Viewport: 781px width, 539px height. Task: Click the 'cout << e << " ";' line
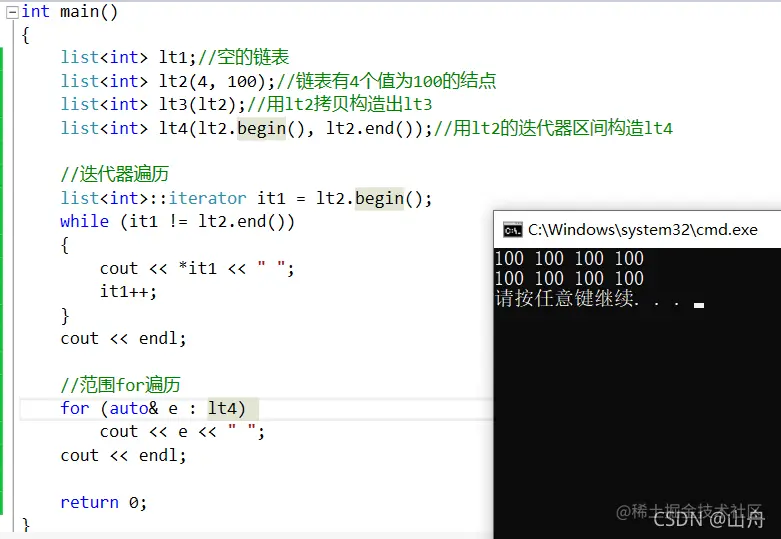(x=182, y=431)
